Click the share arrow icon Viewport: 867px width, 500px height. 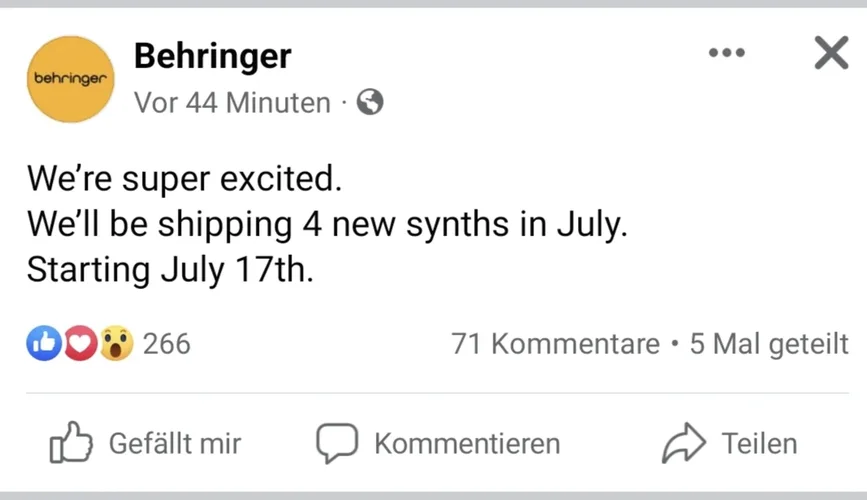tap(683, 443)
